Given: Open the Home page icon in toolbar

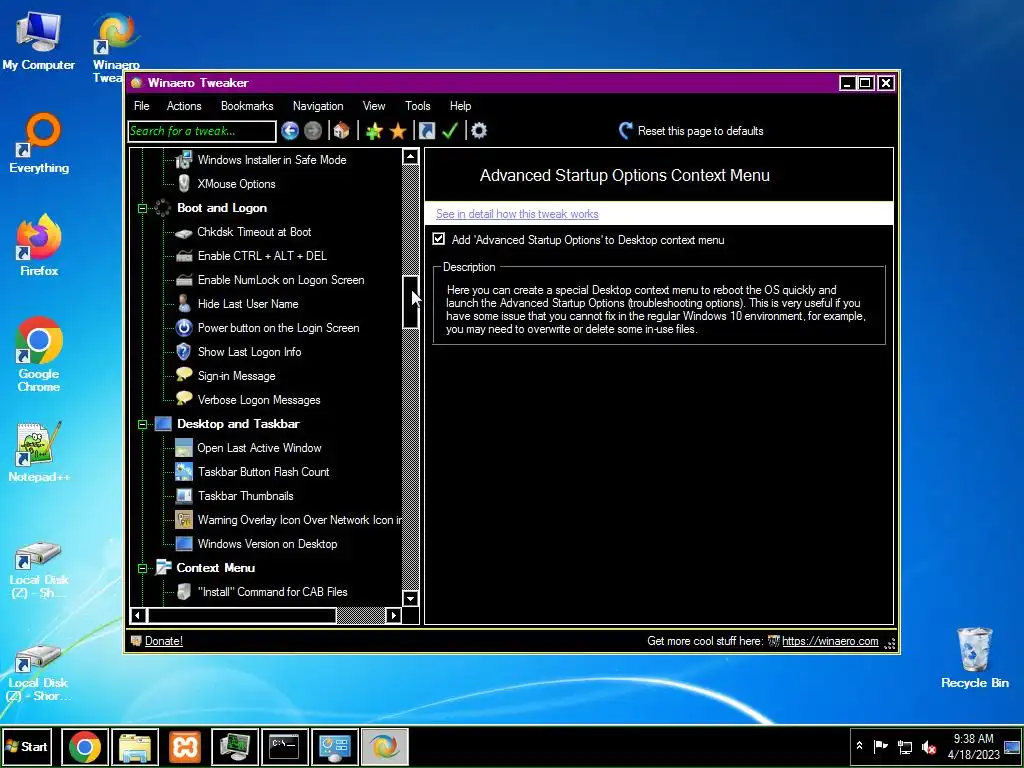Looking at the screenshot, I should pos(341,131).
